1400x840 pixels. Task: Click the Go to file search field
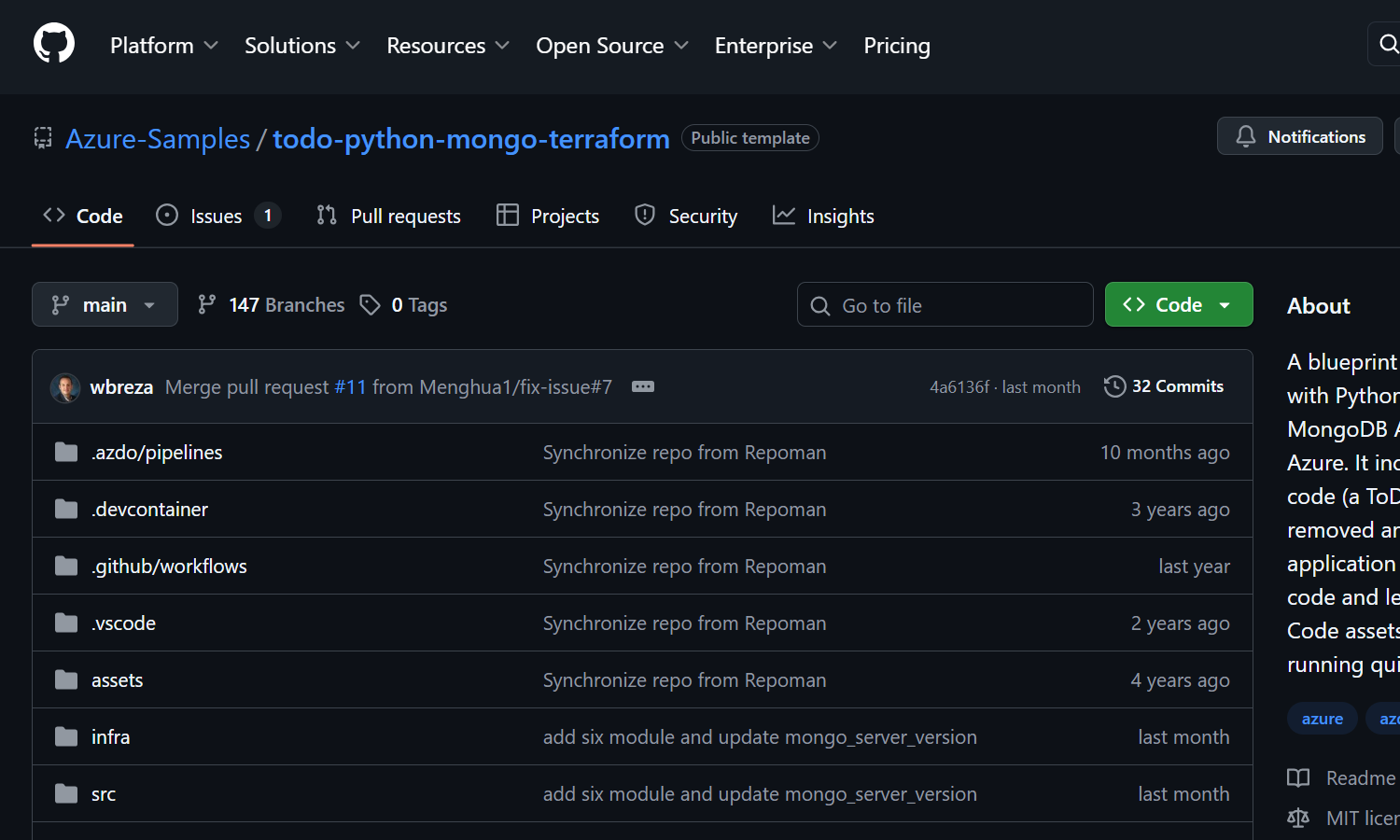click(945, 305)
